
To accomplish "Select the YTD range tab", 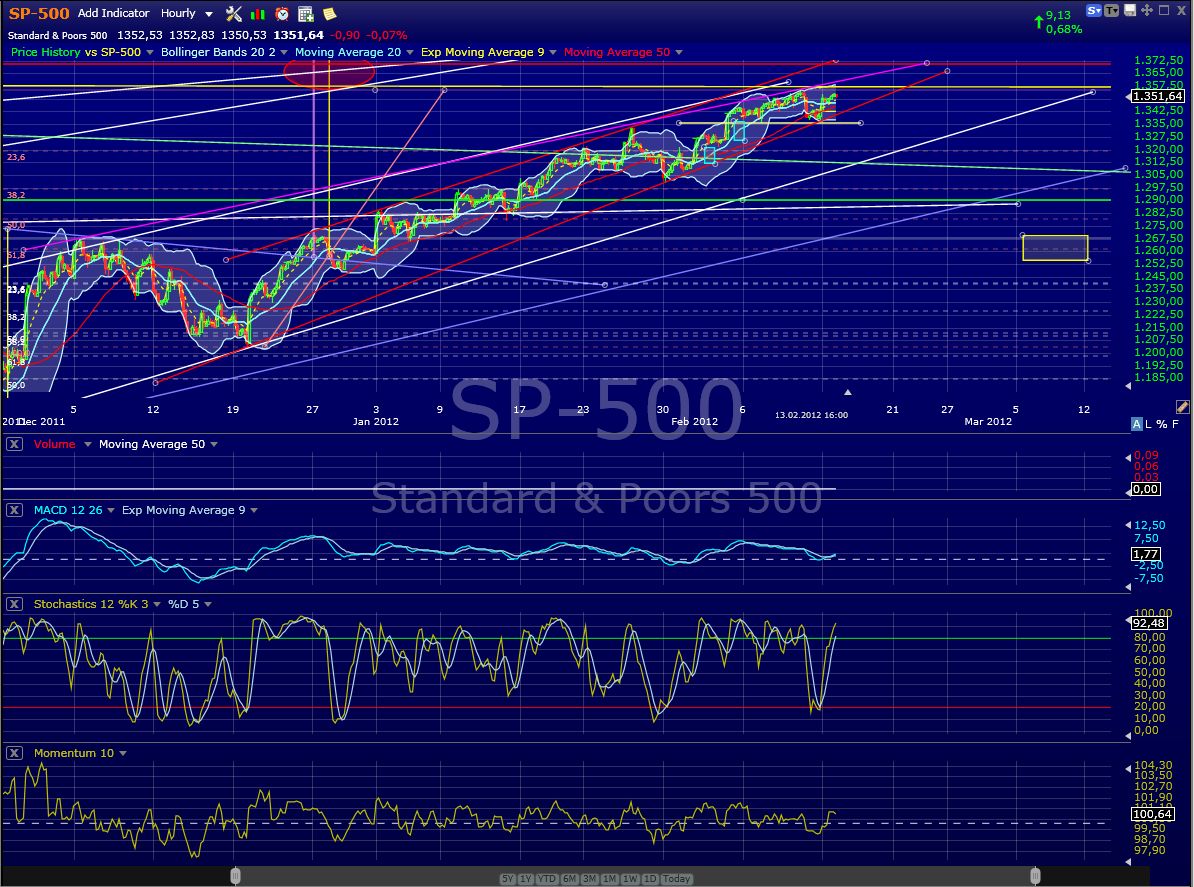I will tap(547, 879).
